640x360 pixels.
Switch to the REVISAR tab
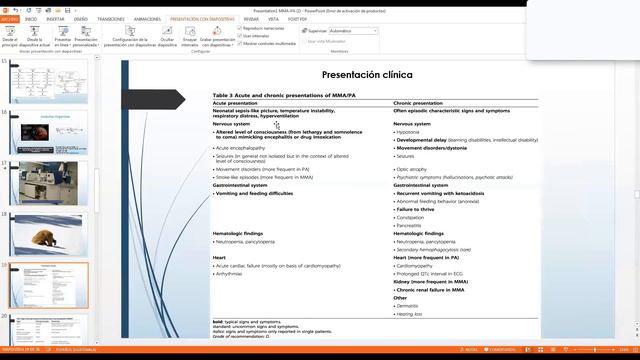pos(251,19)
